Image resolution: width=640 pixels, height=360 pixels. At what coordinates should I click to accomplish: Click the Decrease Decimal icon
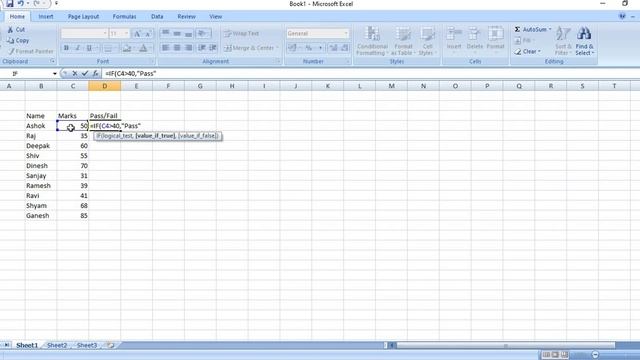pos(344,48)
